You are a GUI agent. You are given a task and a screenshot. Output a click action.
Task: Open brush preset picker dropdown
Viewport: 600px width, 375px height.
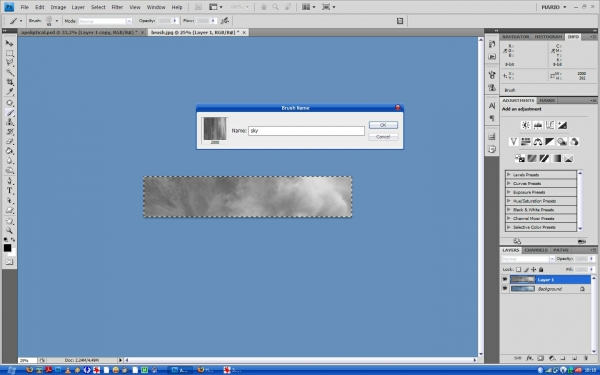pyautogui.click(x=57, y=21)
